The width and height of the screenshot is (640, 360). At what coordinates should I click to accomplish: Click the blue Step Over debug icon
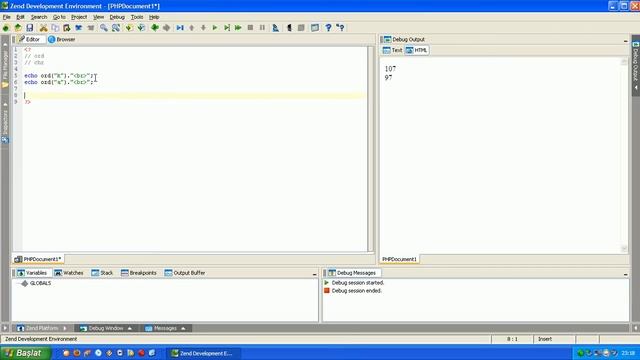pos(180,28)
